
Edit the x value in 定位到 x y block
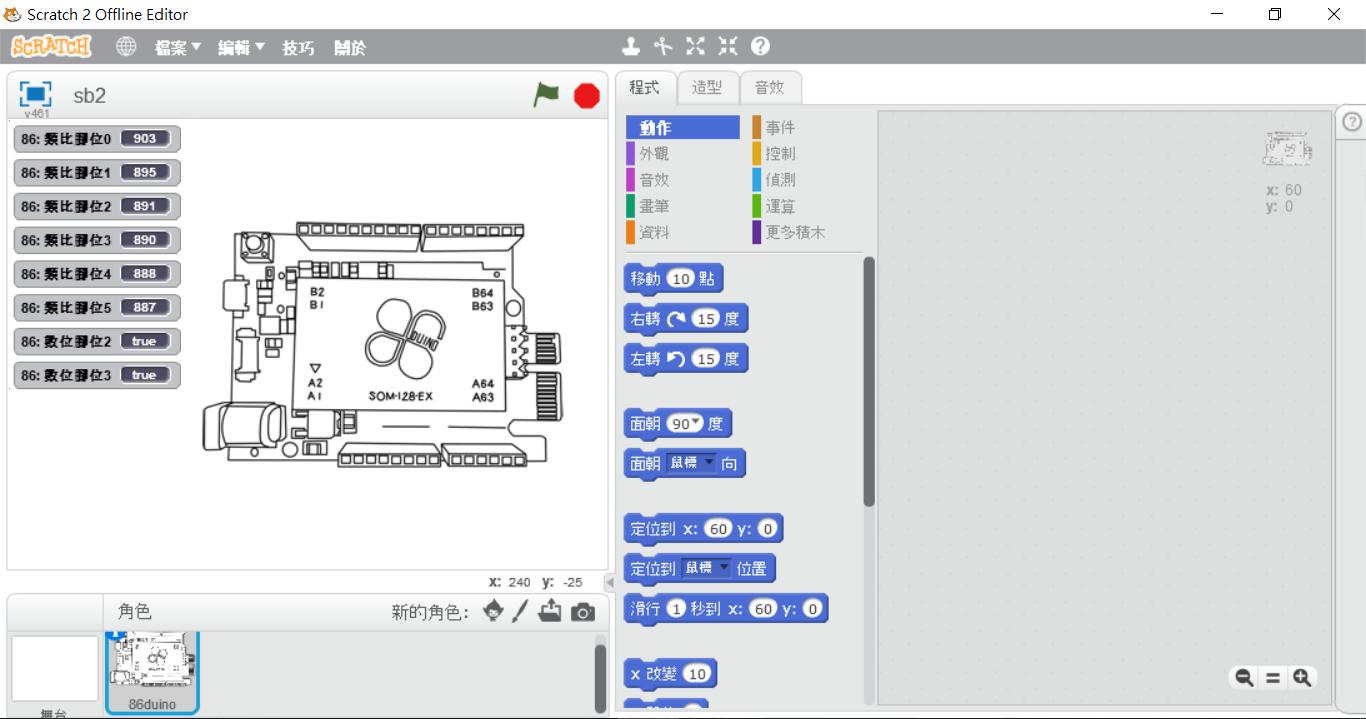coord(718,528)
